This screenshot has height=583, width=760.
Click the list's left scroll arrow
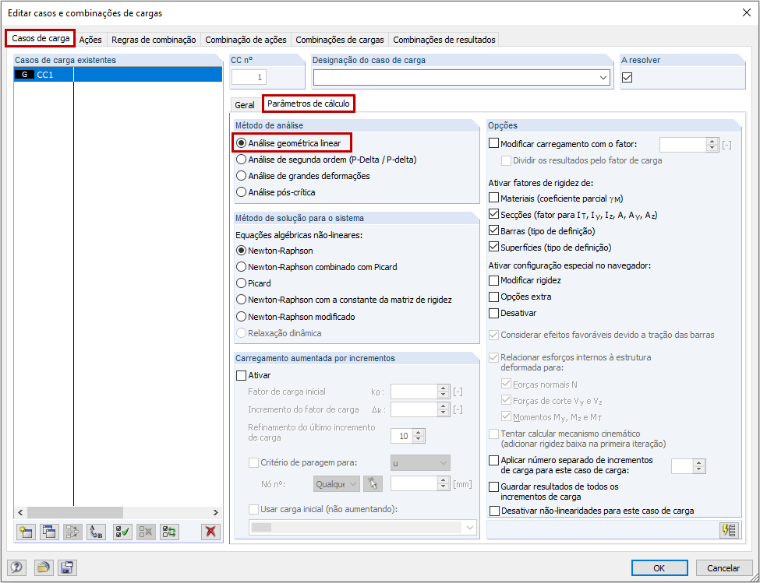pos(20,512)
